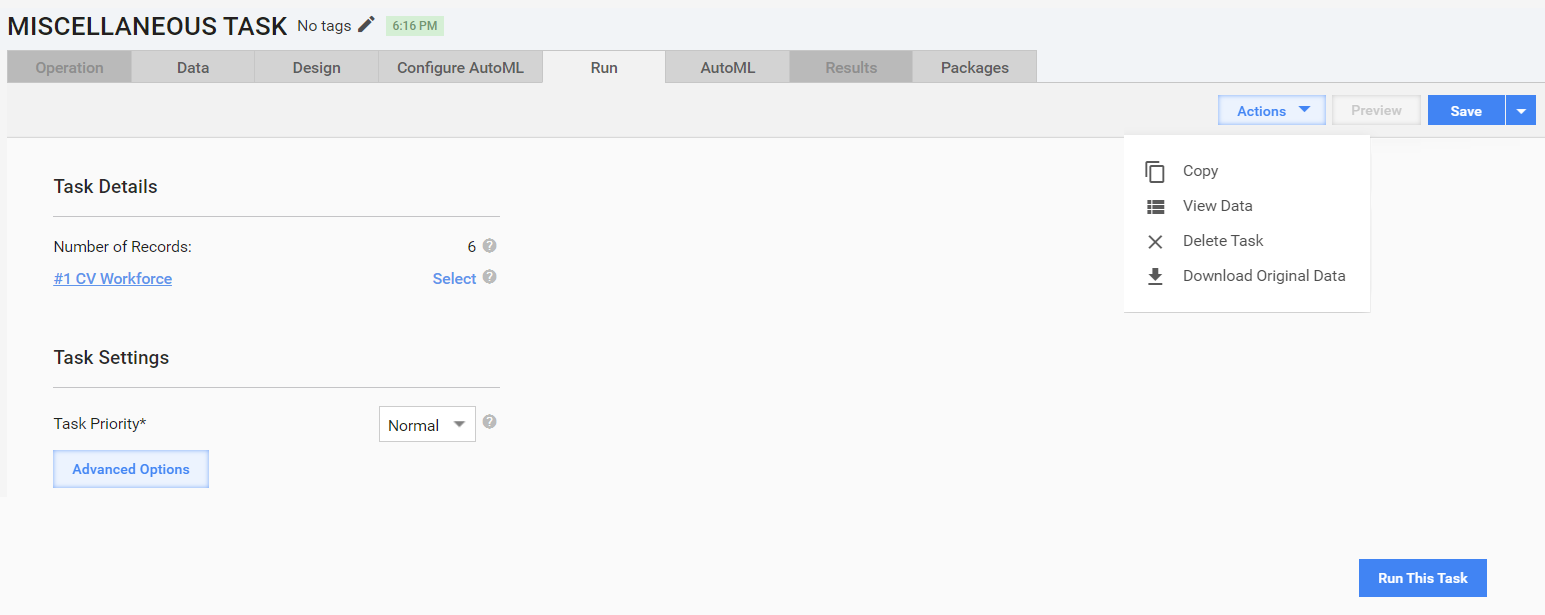This screenshot has height=615, width=1545.
Task: Click the pencil icon to edit tags
Action: point(367,25)
